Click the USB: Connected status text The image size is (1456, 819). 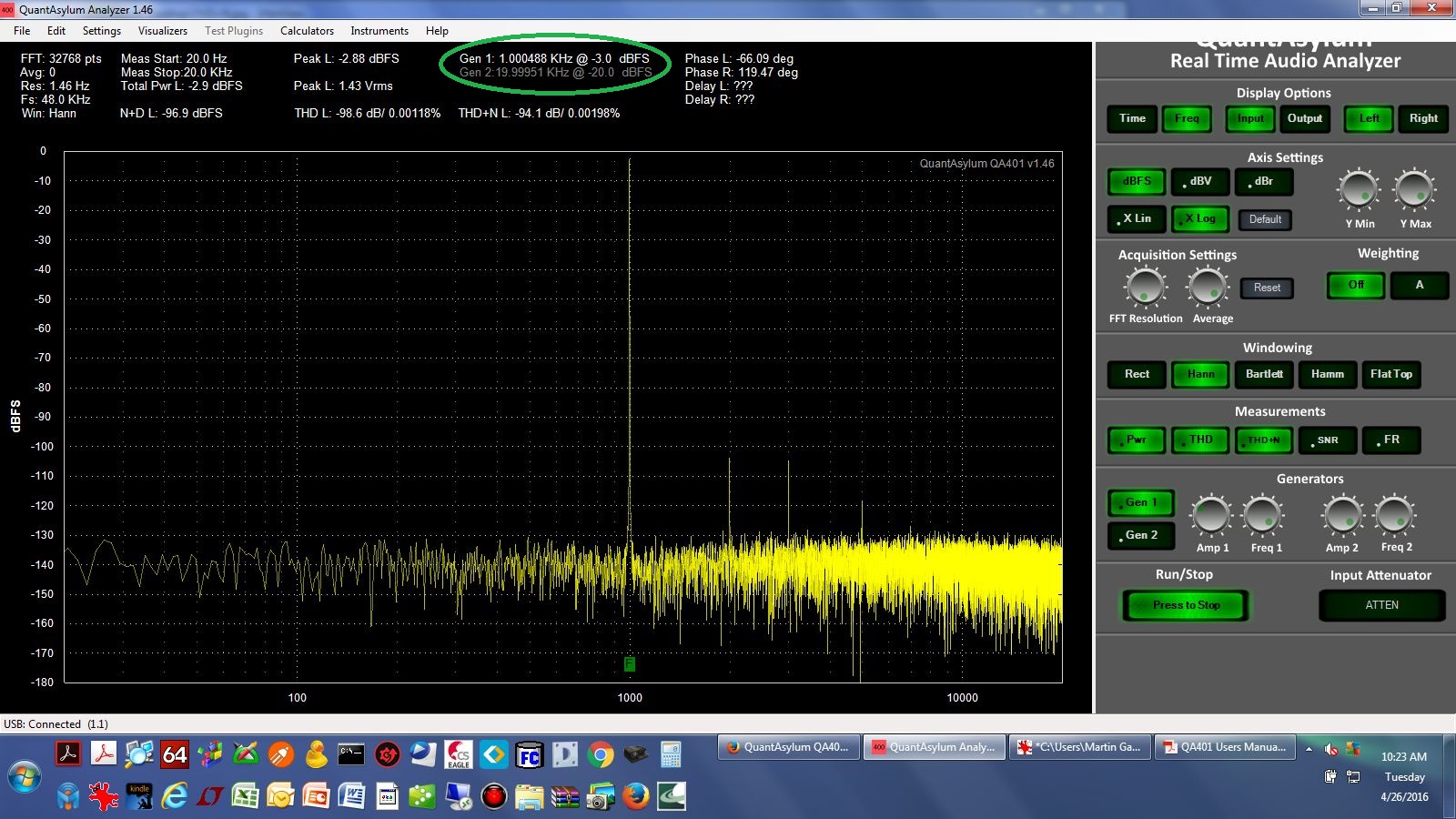[56, 724]
